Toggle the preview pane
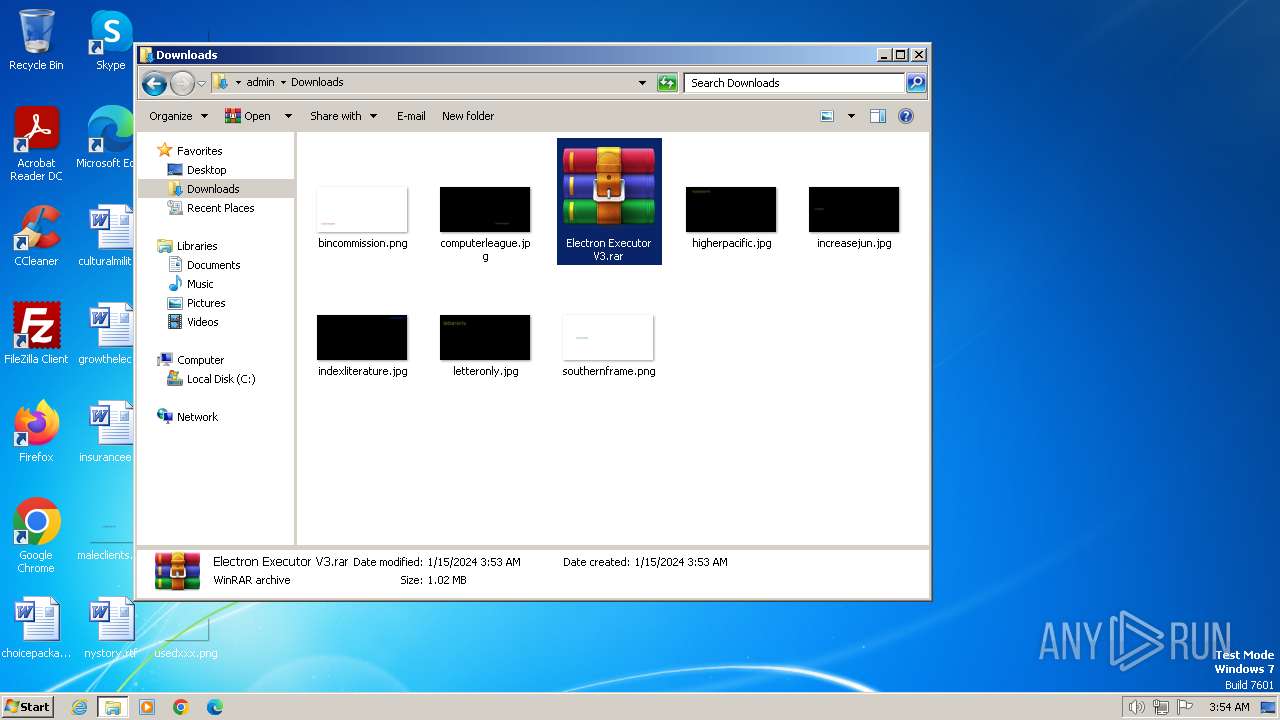 click(x=878, y=116)
